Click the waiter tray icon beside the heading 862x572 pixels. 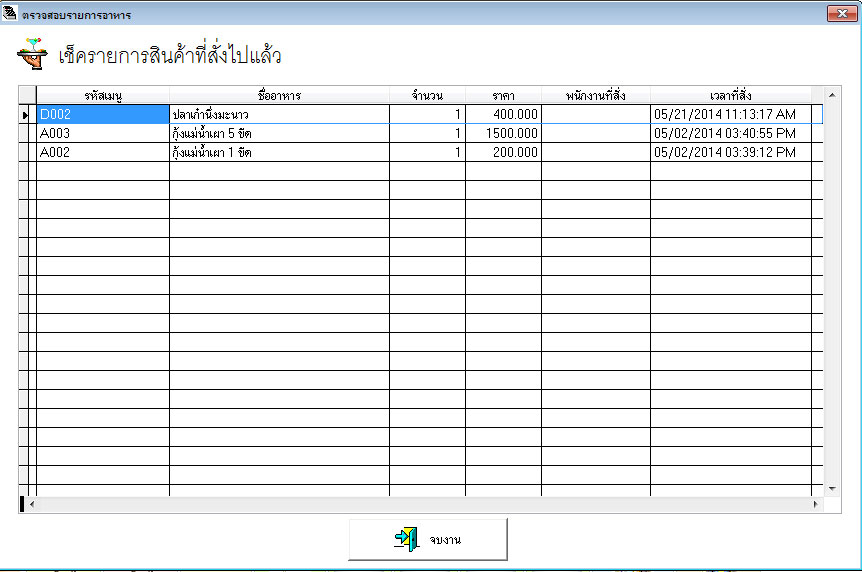pos(32,54)
